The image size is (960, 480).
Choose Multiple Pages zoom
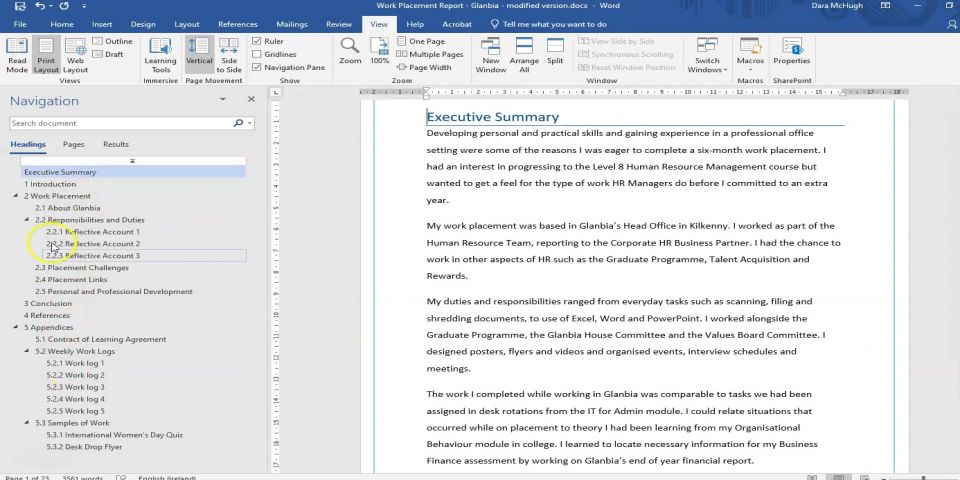point(430,54)
